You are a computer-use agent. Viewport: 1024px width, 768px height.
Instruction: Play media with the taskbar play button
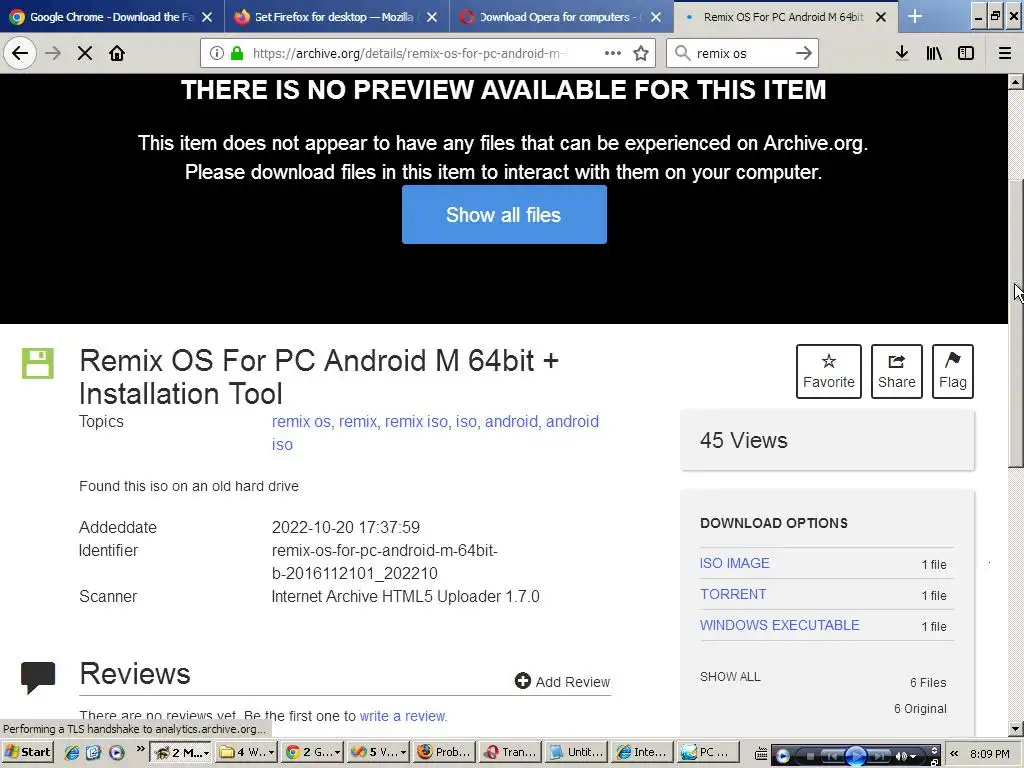tap(856, 756)
